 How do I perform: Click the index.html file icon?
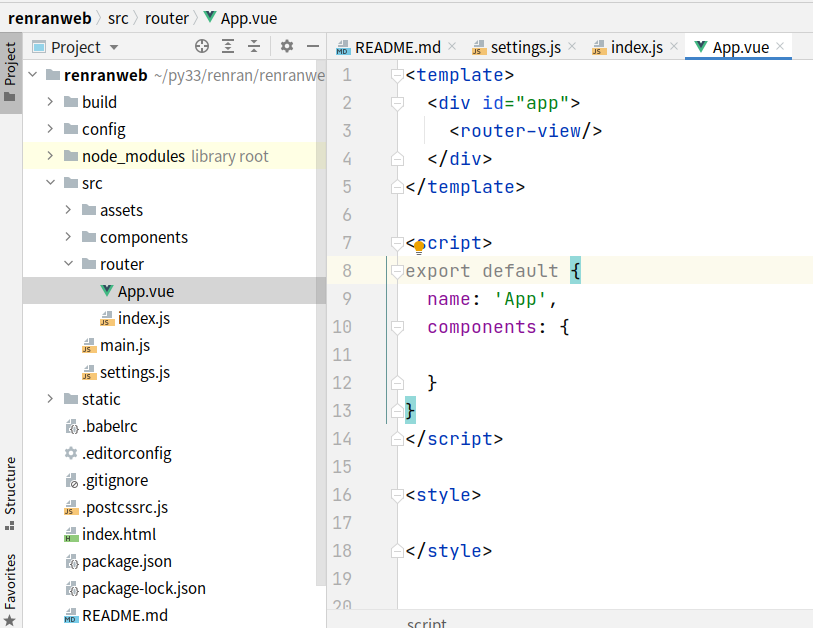pos(71,534)
